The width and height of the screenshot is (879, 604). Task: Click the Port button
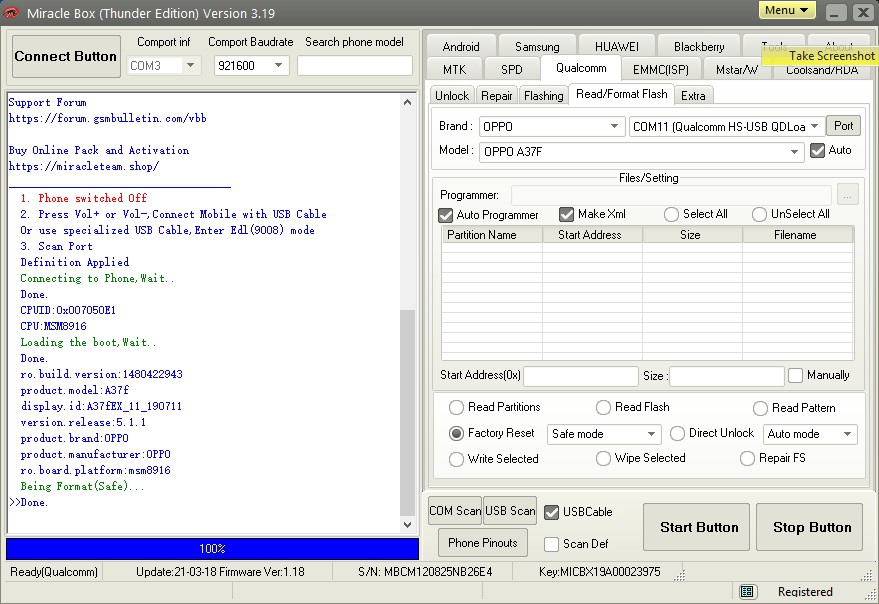(x=843, y=126)
